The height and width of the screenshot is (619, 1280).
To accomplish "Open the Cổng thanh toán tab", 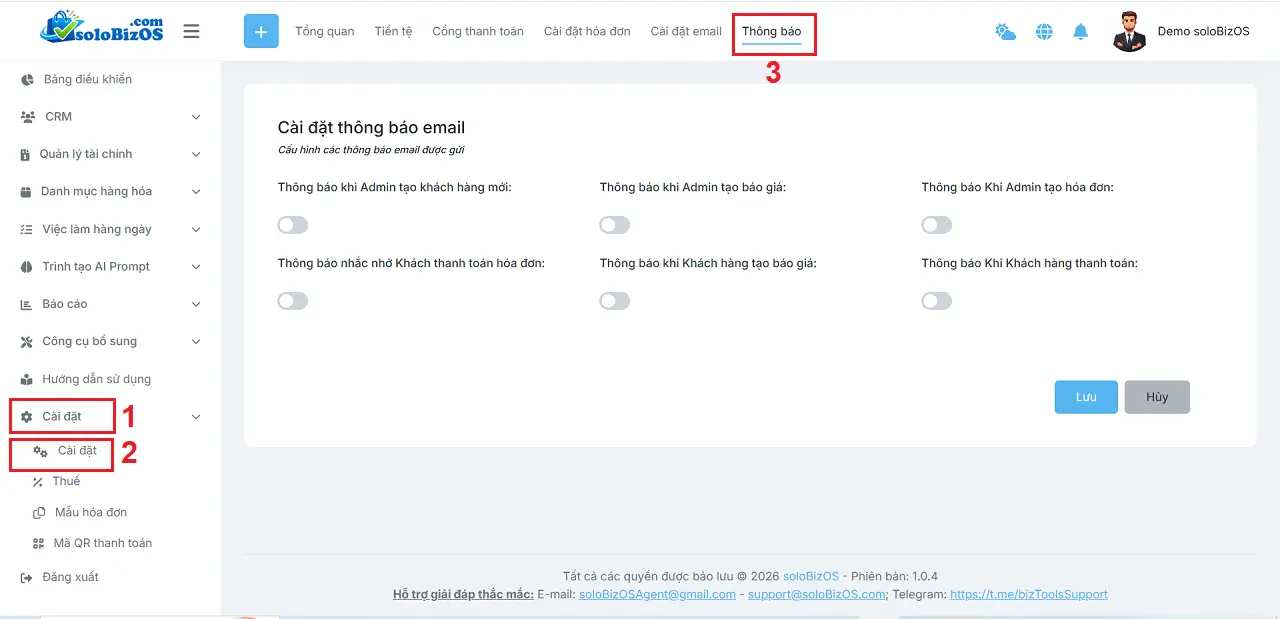I will click(x=478, y=31).
